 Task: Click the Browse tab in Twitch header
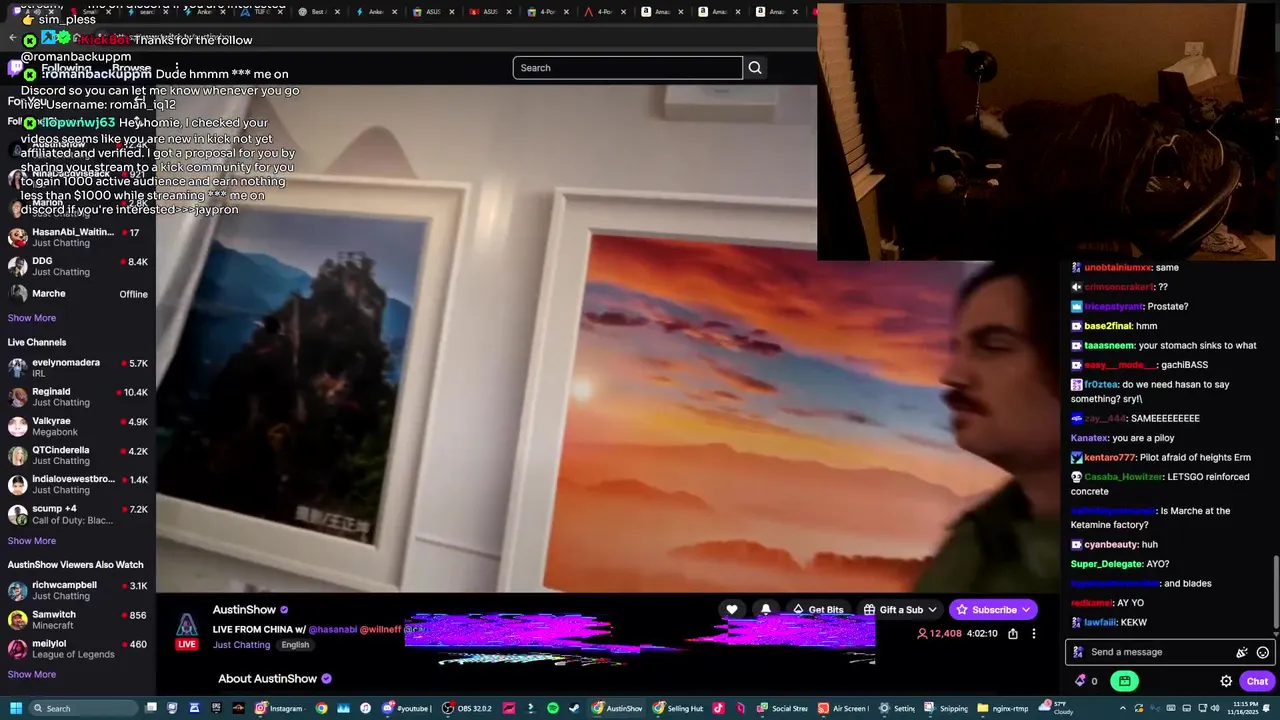point(131,69)
